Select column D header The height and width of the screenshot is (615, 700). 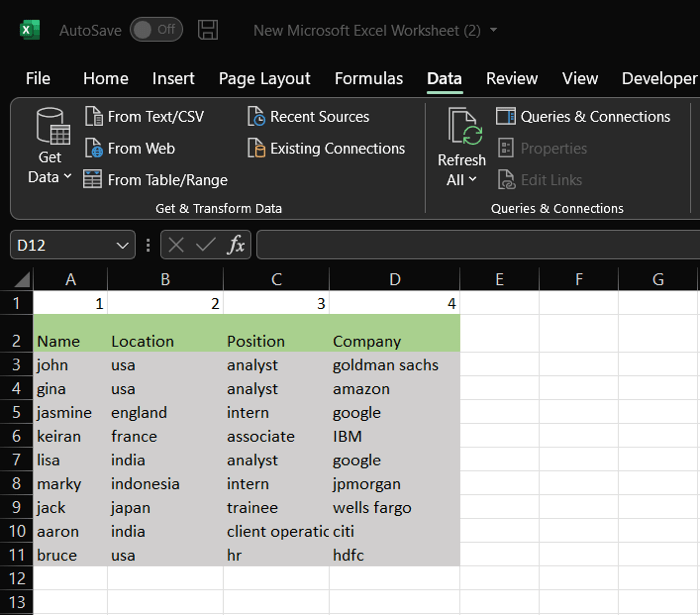click(x=395, y=279)
